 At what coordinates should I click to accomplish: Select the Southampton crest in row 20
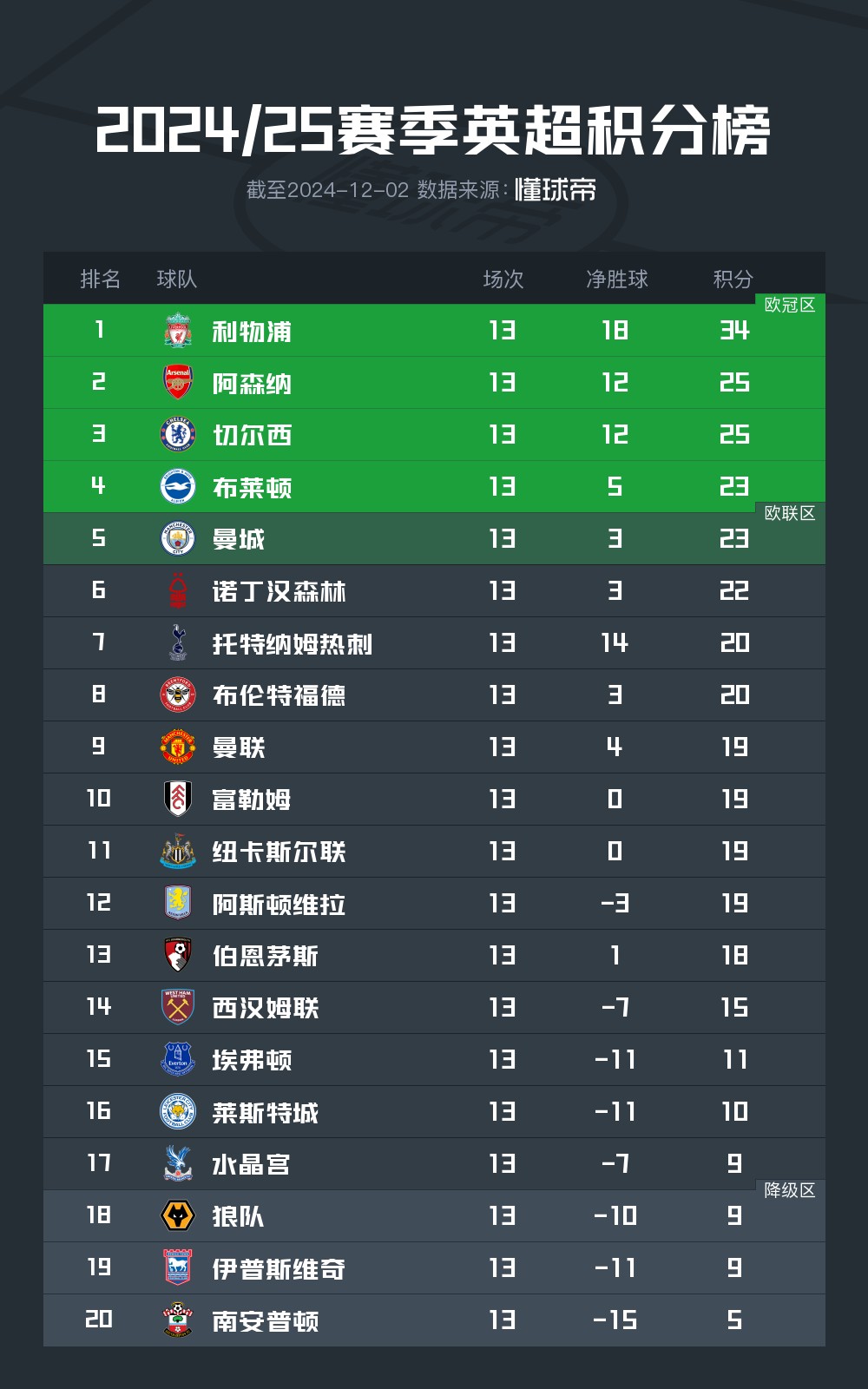178,1320
